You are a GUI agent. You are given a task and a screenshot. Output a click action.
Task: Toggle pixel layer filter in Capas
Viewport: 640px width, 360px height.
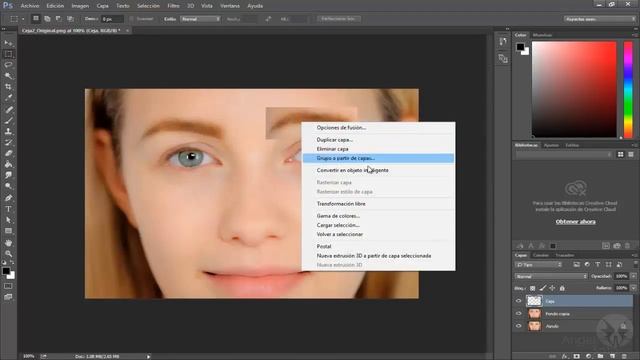click(x=576, y=264)
